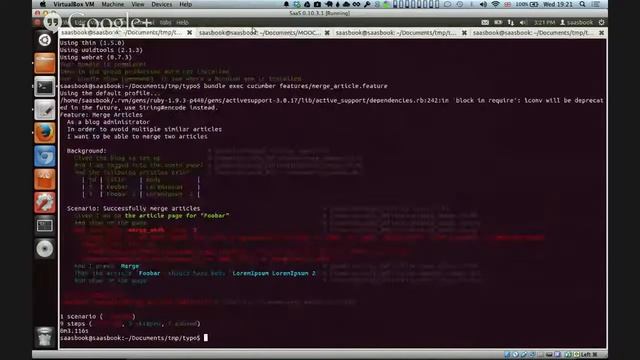Open the Ubuntu power session icon
The image size is (640, 360).
tap(602, 22)
